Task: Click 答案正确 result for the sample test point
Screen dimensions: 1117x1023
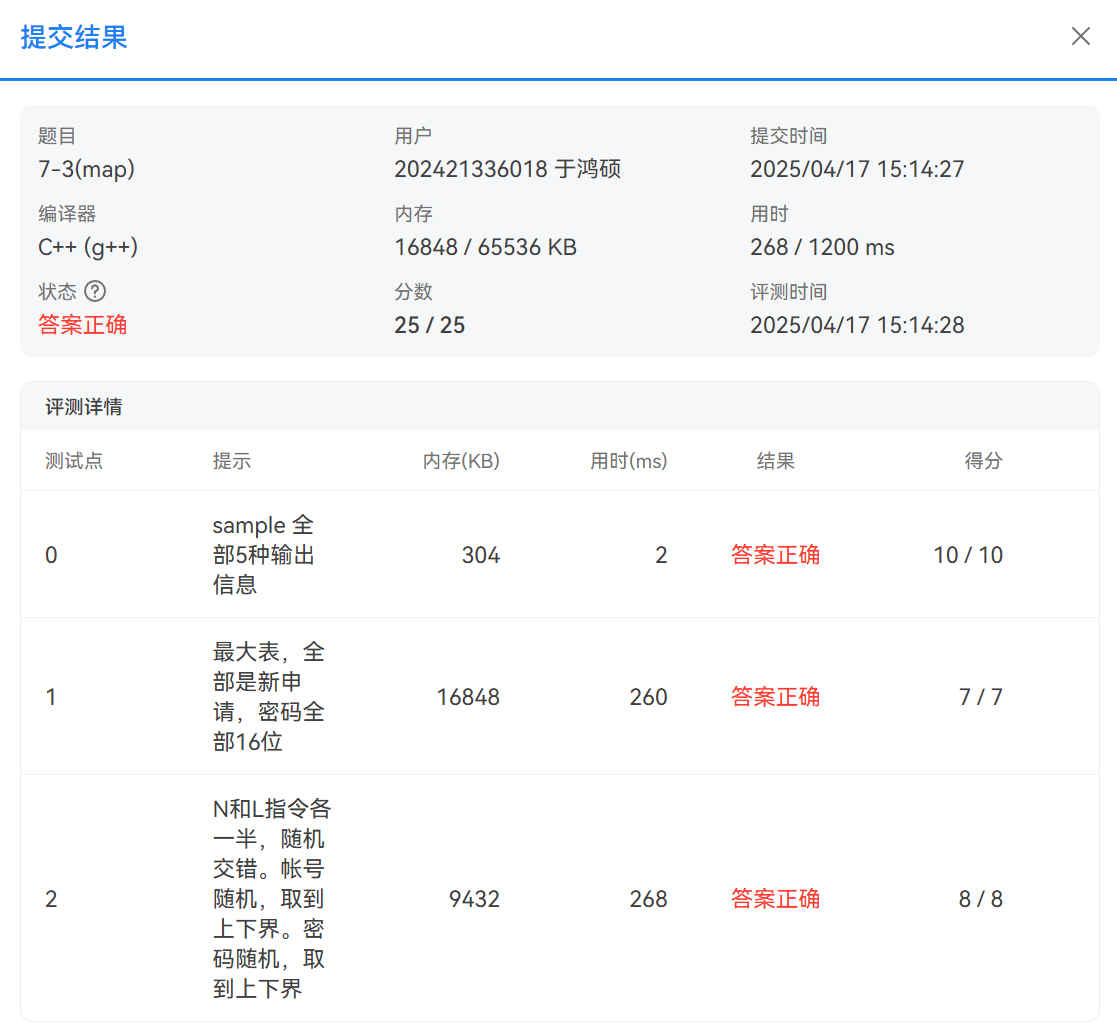Action: coord(775,555)
